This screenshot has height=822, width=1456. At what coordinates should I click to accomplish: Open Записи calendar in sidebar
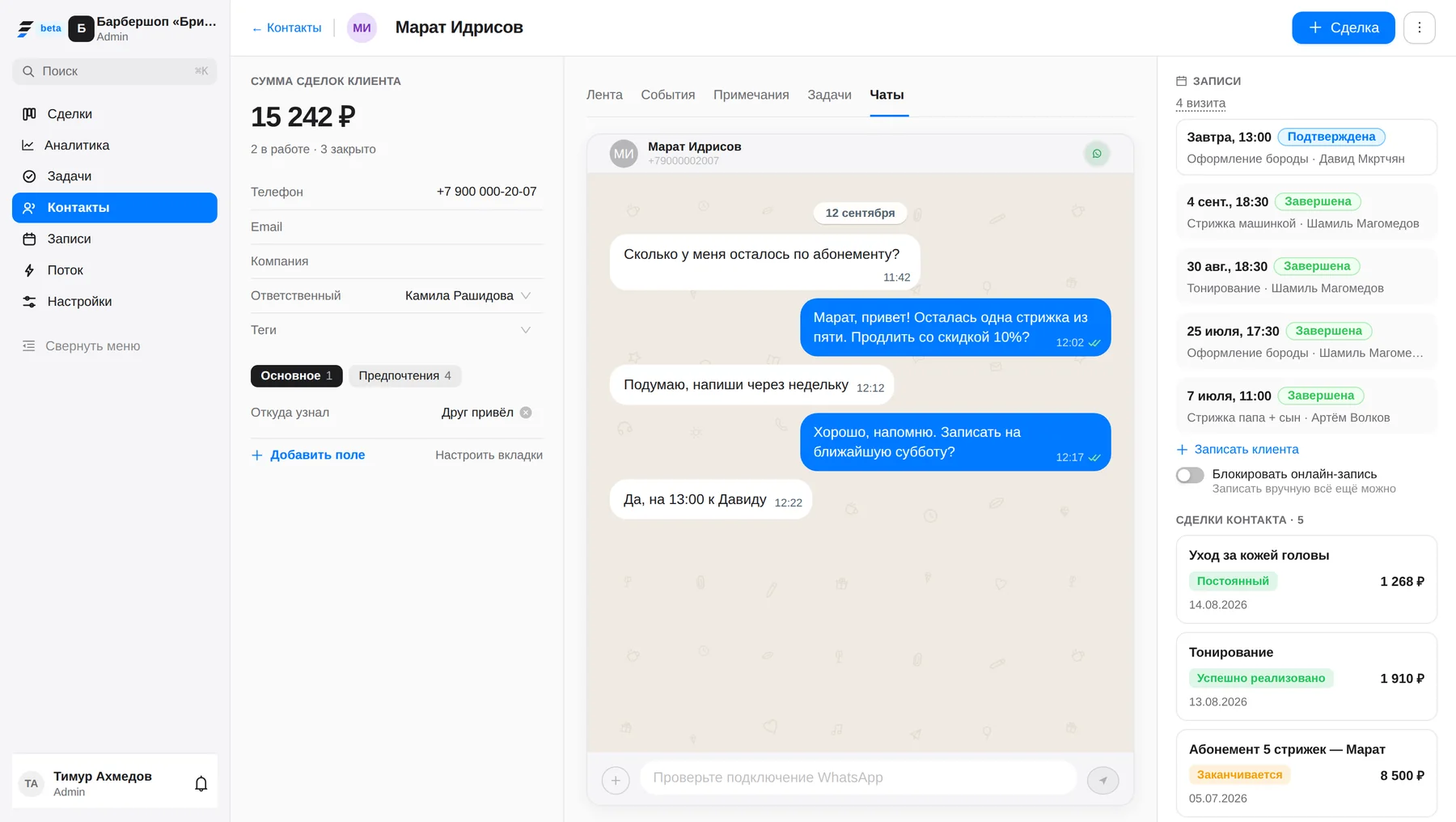click(114, 239)
